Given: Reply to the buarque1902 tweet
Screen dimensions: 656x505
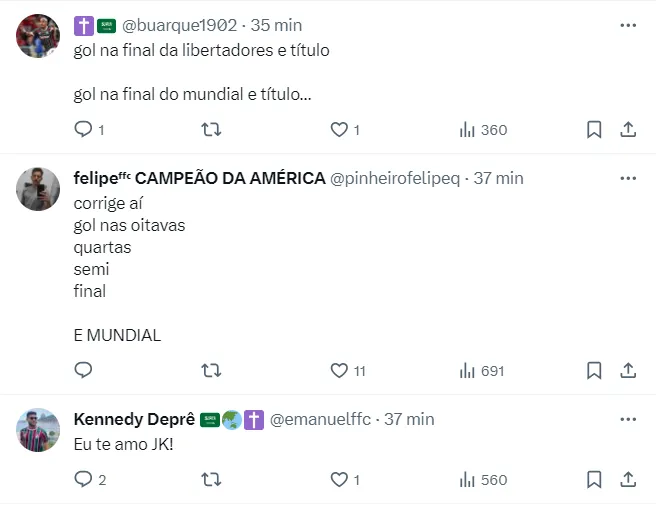Looking at the screenshot, I should (84, 130).
